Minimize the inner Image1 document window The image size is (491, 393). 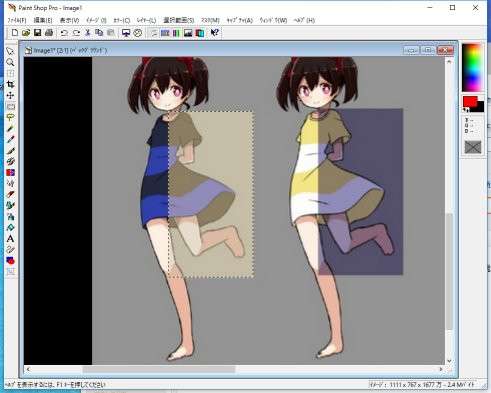411,50
